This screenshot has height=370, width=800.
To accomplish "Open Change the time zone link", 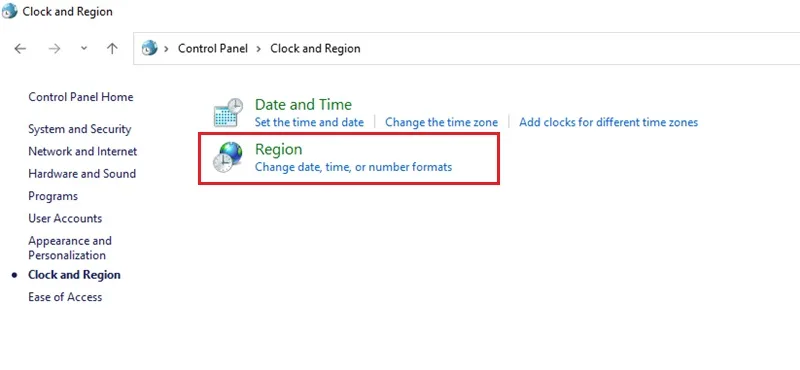I will 441,122.
